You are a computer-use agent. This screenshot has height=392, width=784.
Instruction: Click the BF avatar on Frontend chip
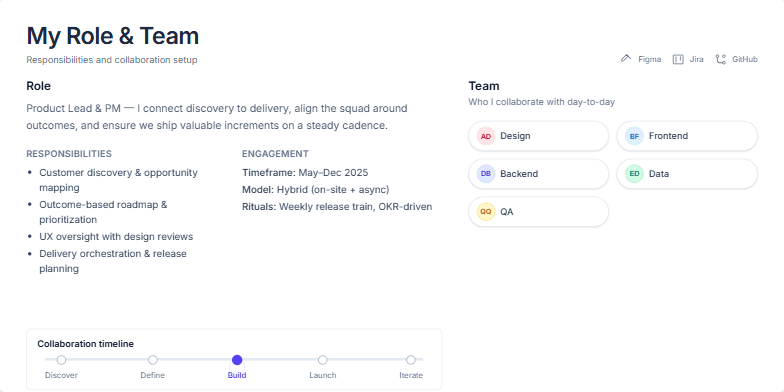pyautogui.click(x=634, y=136)
